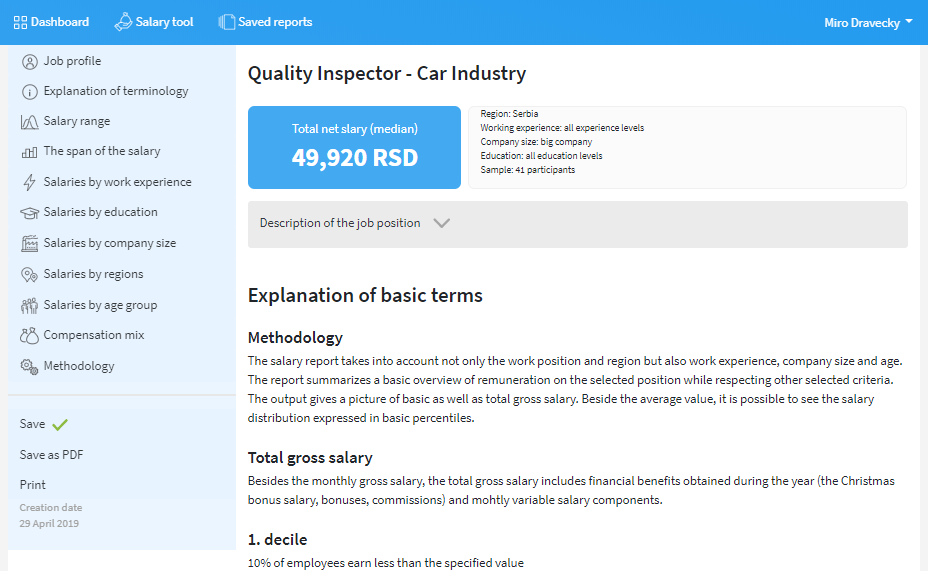This screenshot has height=571, width=928.
Task: Click the Salary tool hand icon
Action: coord(123,22)
